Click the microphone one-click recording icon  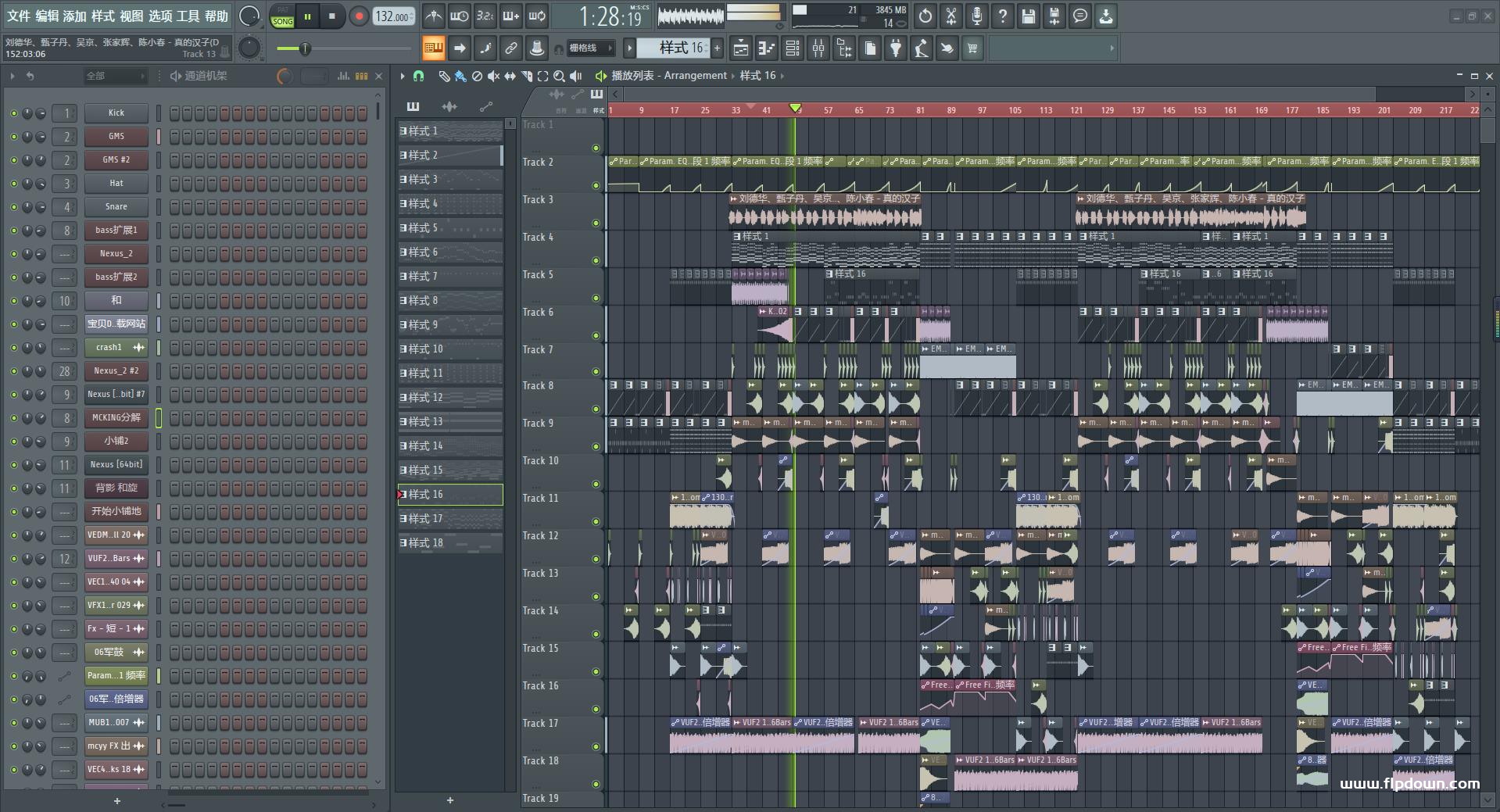[977, 16]
